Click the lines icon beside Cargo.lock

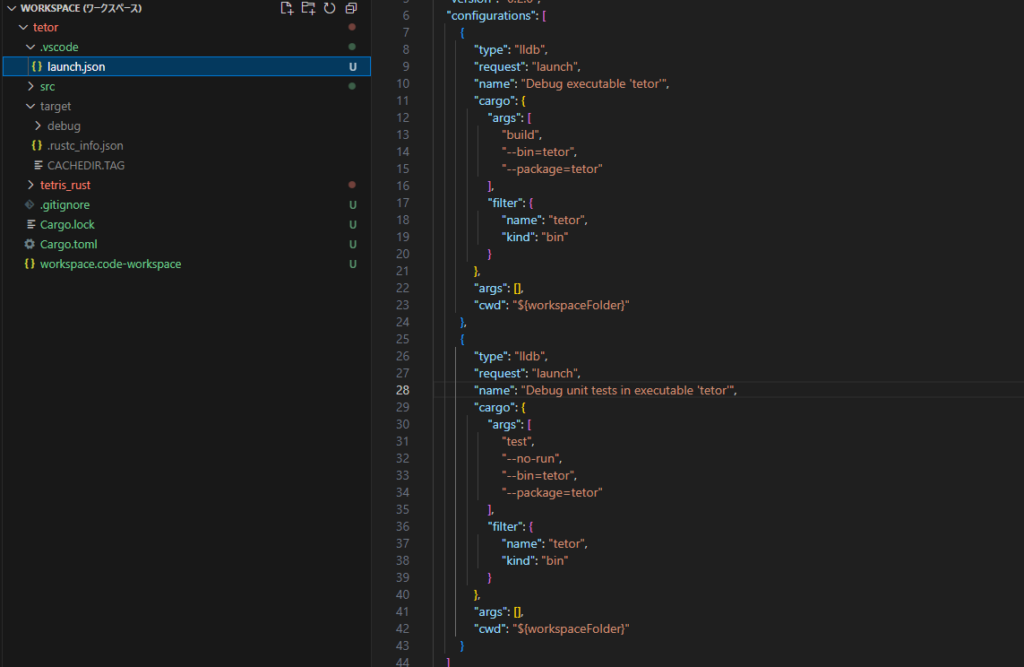[31, 224]
